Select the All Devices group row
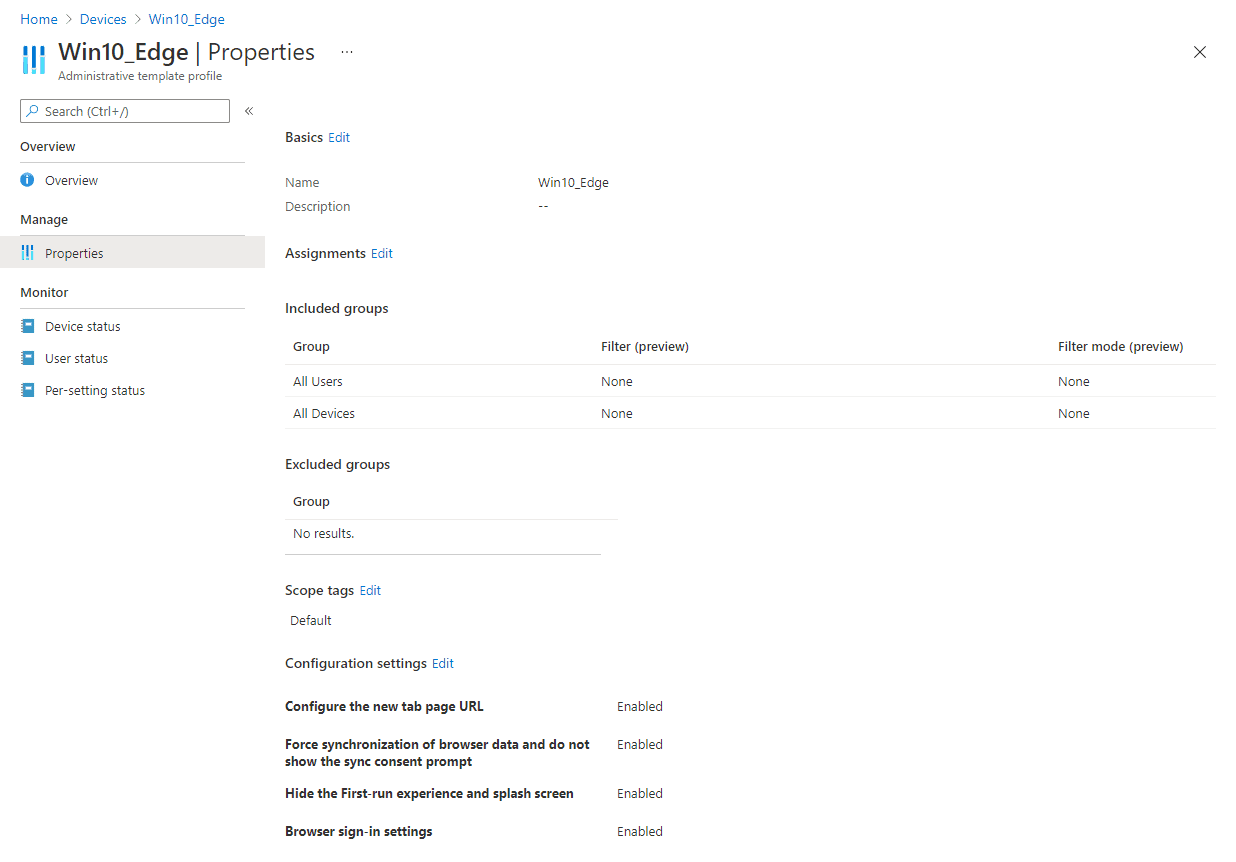The image size is (1236, 862). click(323, 413)
